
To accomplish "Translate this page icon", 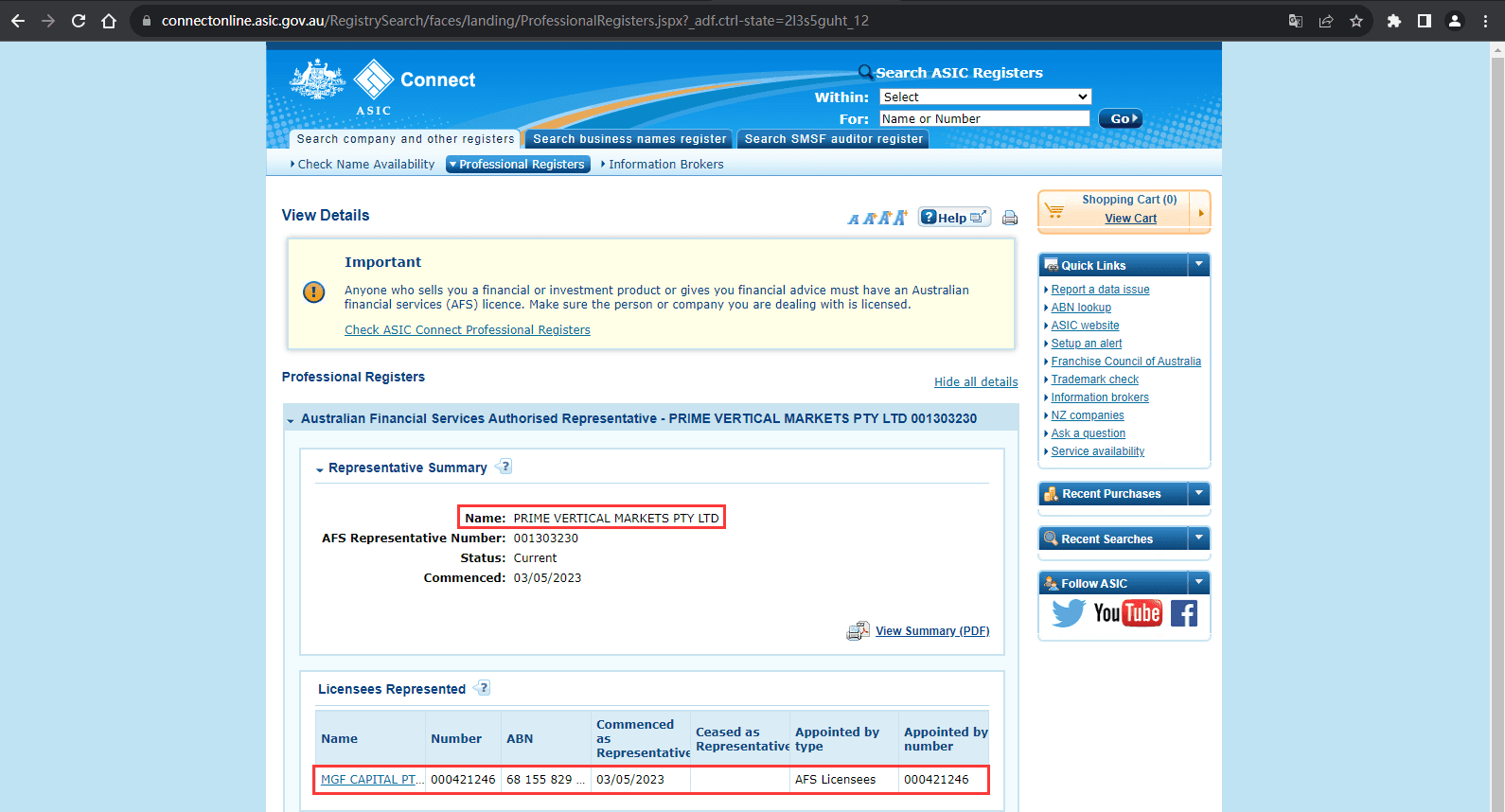I will click(1296, 21).
